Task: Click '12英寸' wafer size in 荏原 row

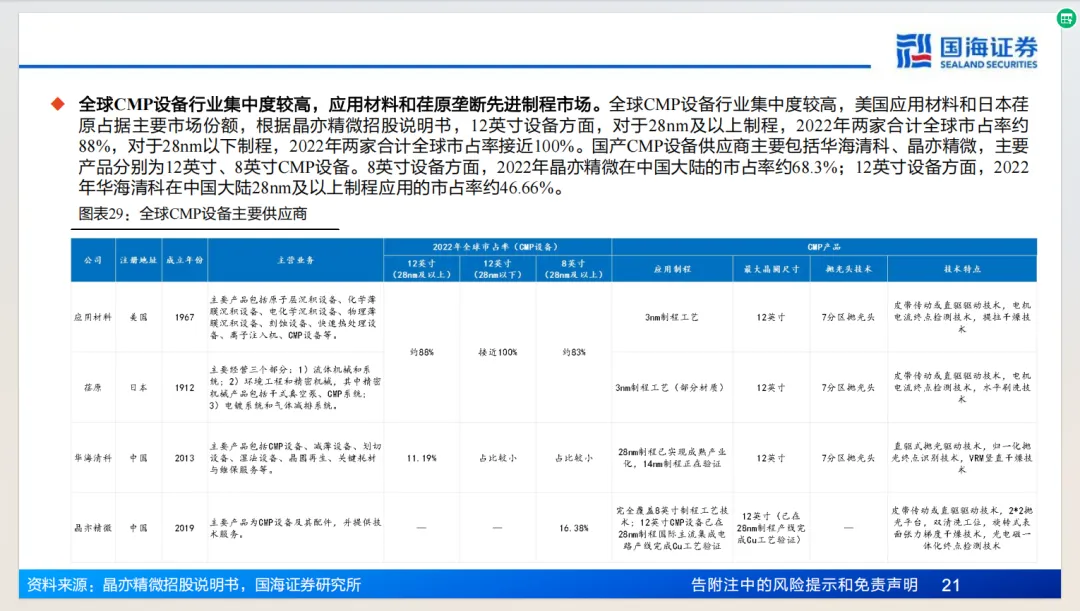Action: [x=771, y=388]
